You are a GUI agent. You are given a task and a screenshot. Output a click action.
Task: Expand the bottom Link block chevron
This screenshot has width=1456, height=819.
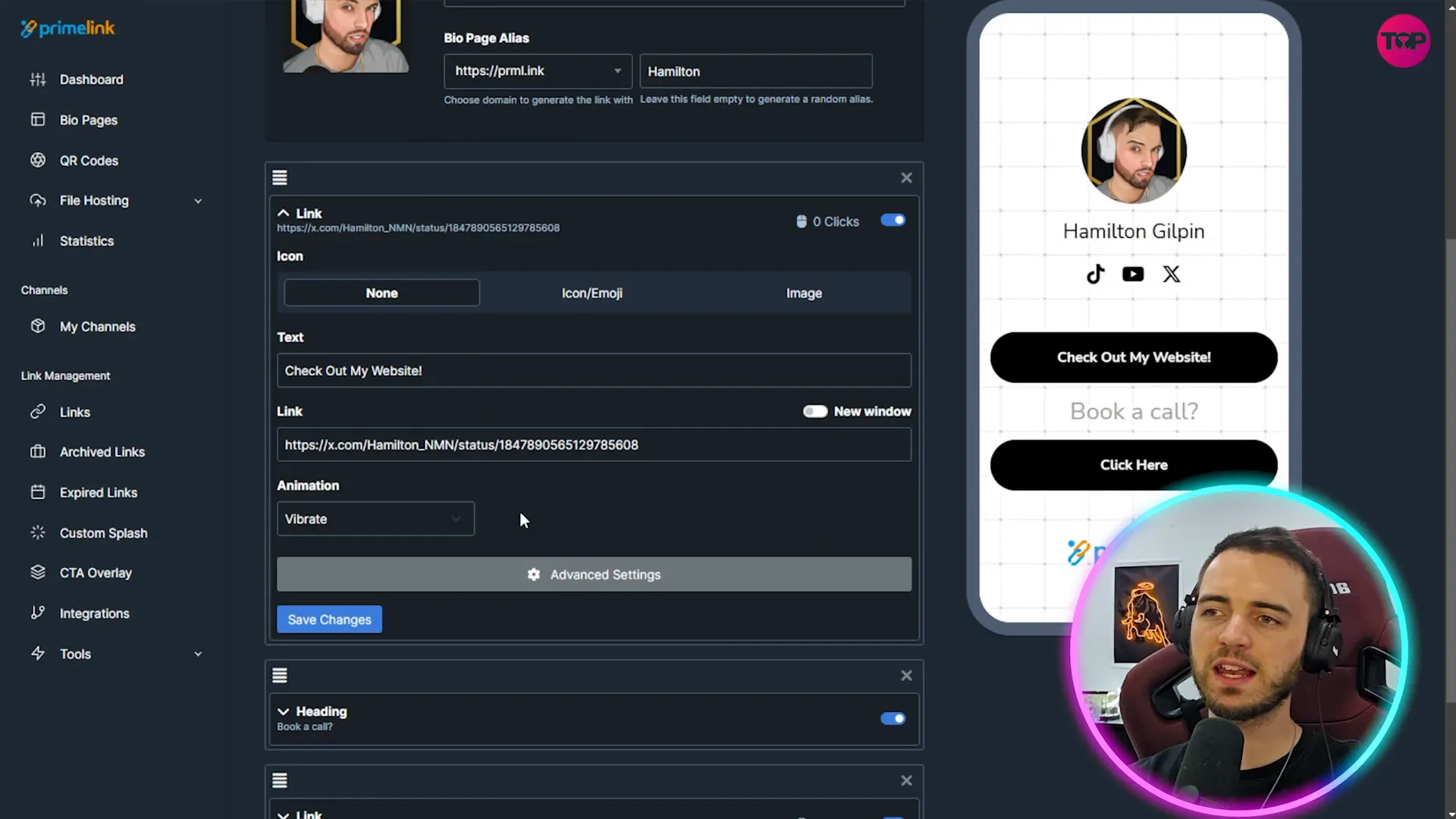283,814
